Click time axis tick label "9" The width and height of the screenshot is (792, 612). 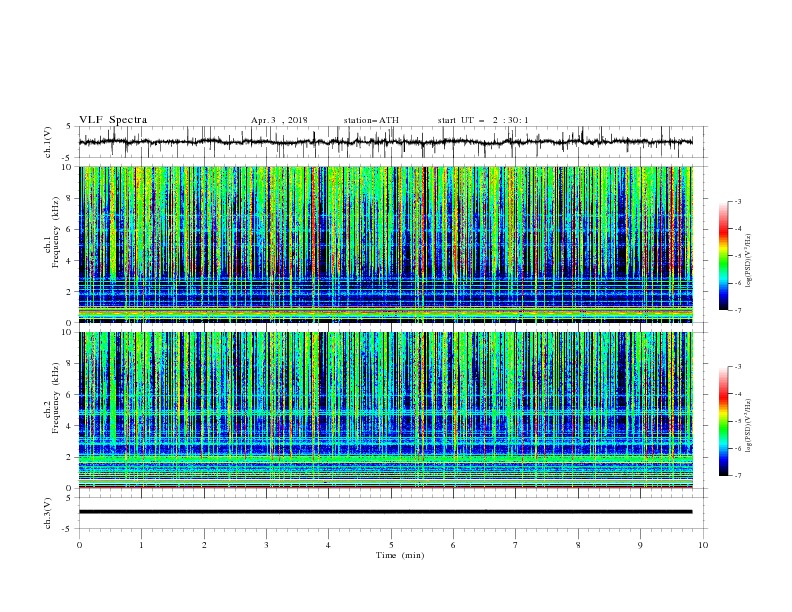tap(640, 545)
